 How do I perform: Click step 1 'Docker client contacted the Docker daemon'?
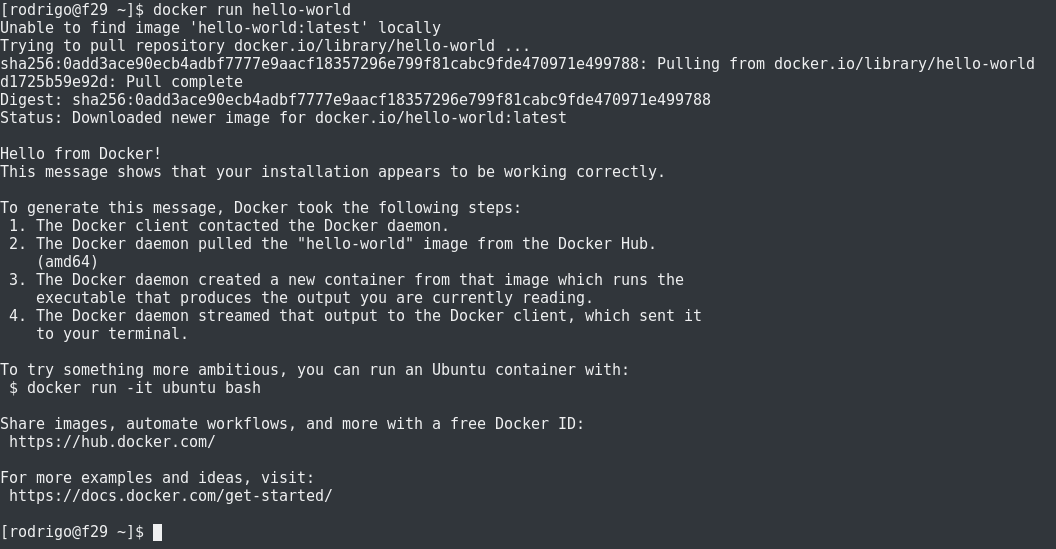(242, 226)
